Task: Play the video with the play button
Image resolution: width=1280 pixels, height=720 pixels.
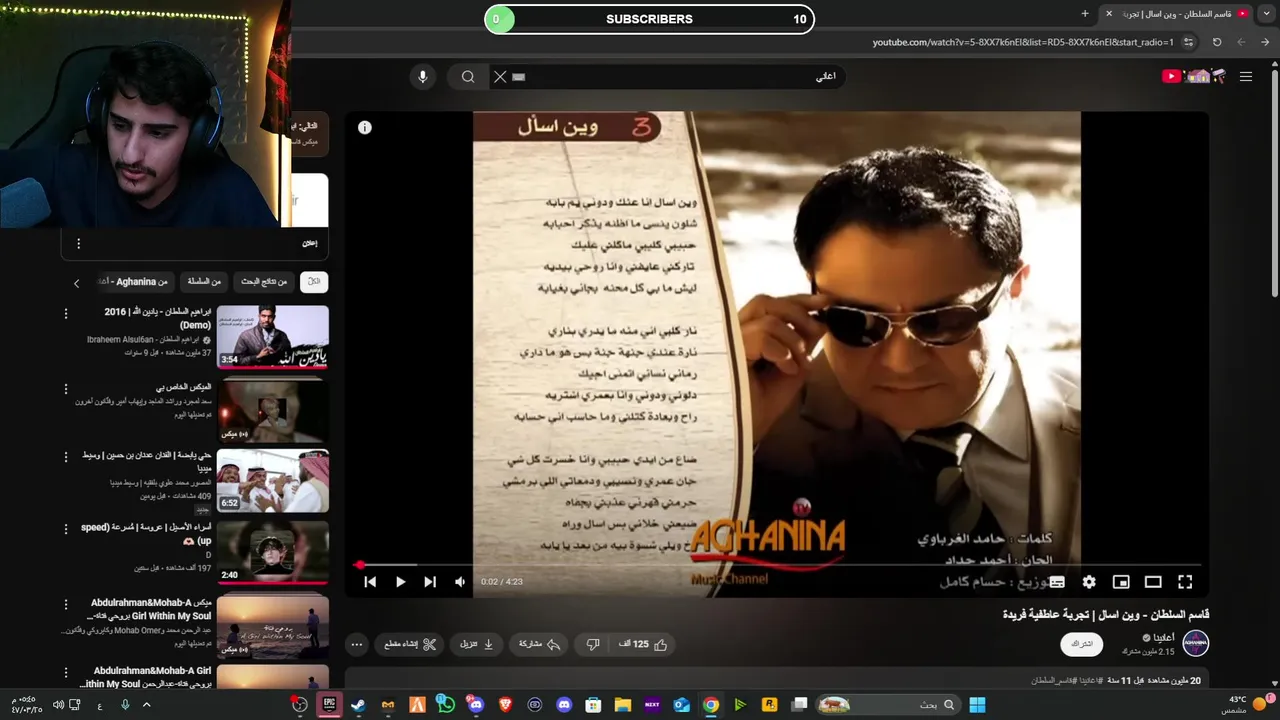Action: (x=400, y=582)
